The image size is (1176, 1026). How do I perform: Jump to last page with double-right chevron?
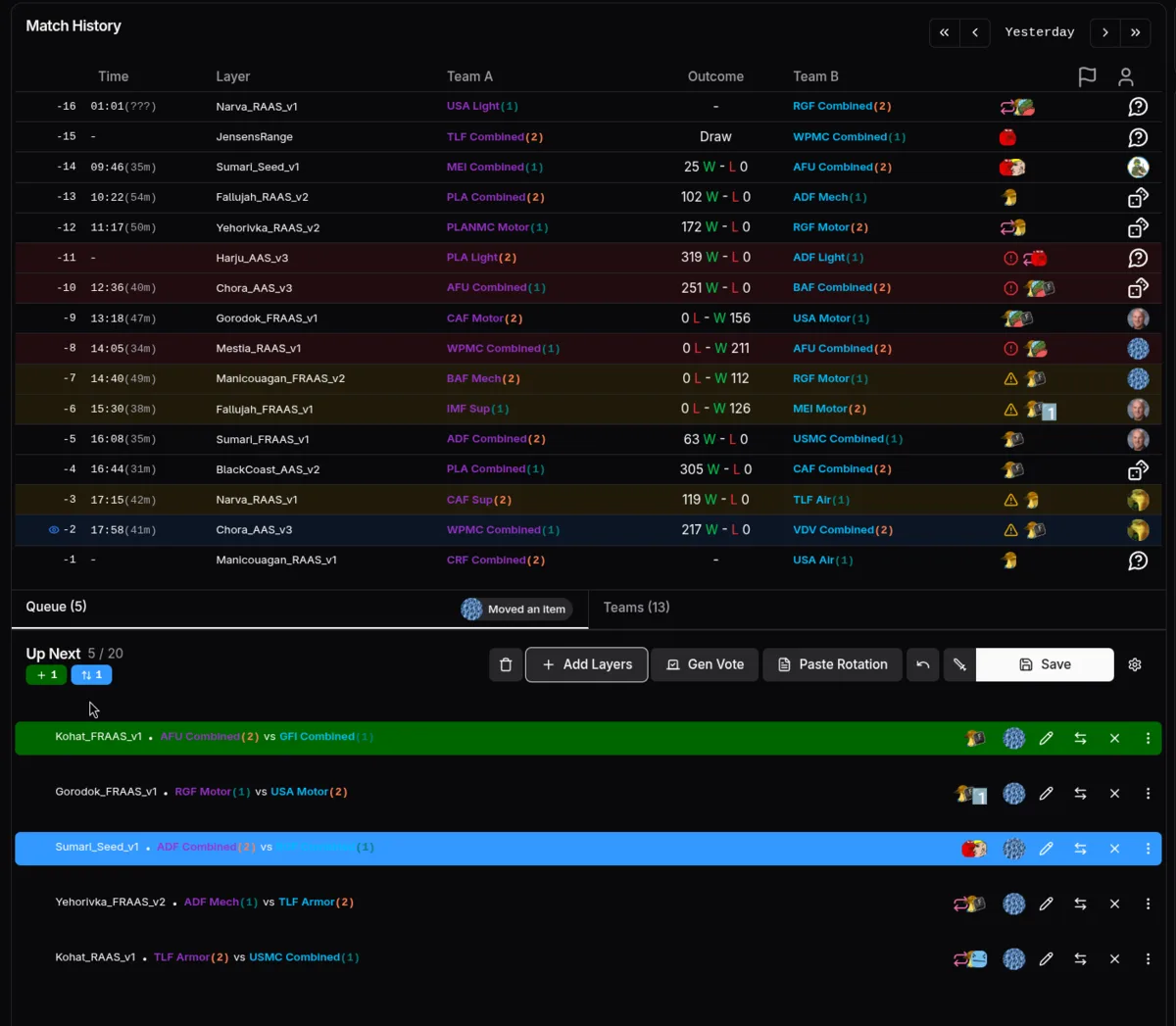[1135, 32]
